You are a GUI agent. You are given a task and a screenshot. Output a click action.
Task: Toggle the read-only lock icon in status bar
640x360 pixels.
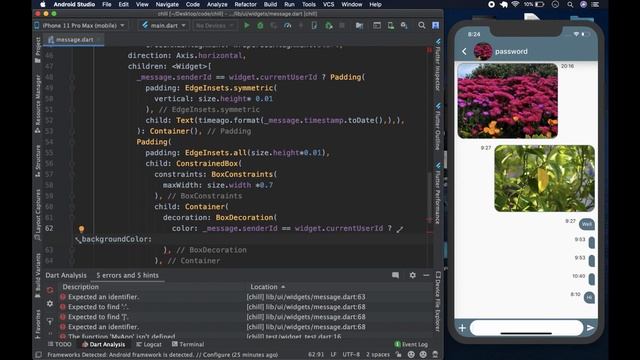click(398, 355)
